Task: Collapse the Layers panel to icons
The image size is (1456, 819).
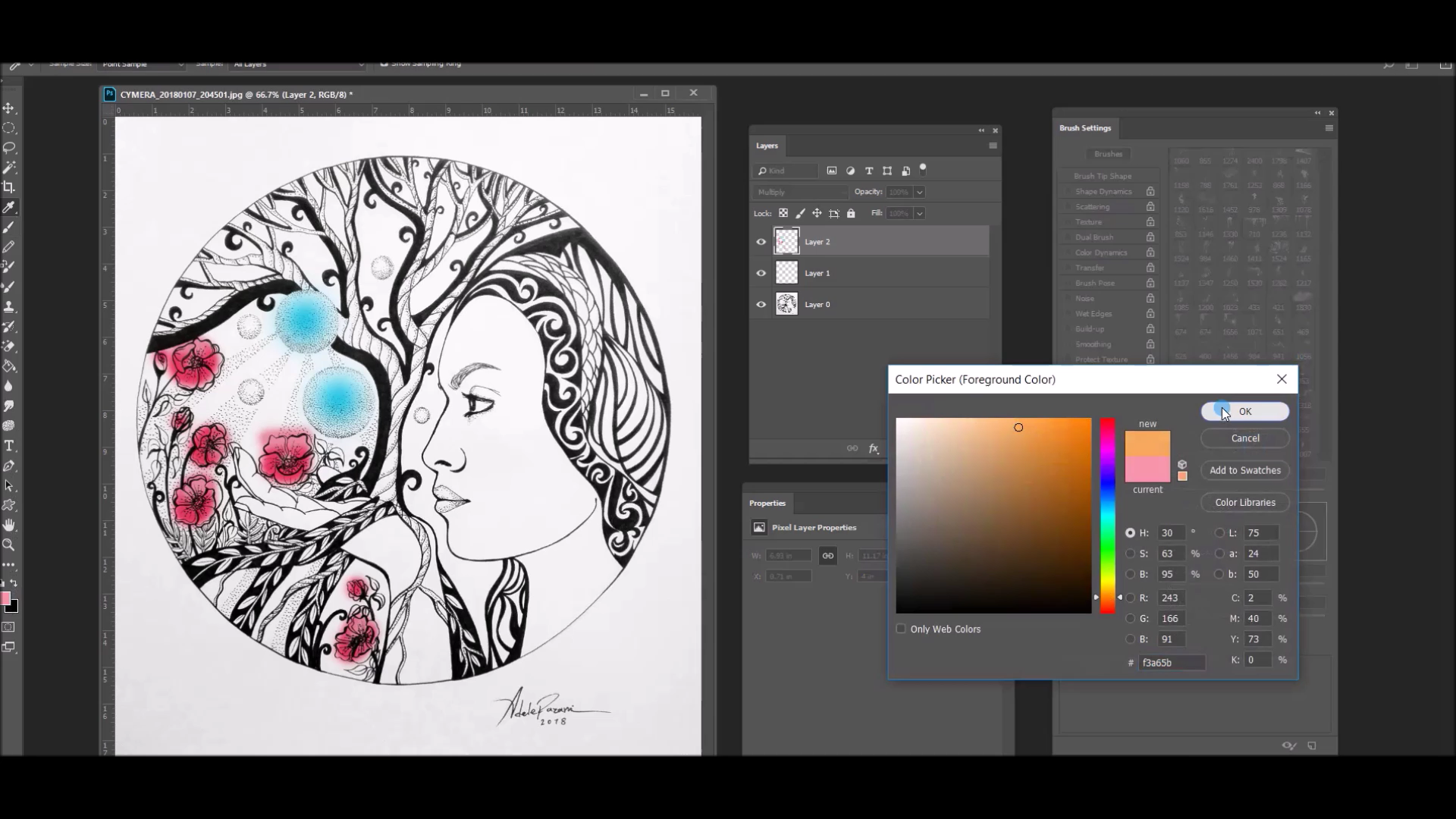Action: pyautogui.click(x=981, y=130)
